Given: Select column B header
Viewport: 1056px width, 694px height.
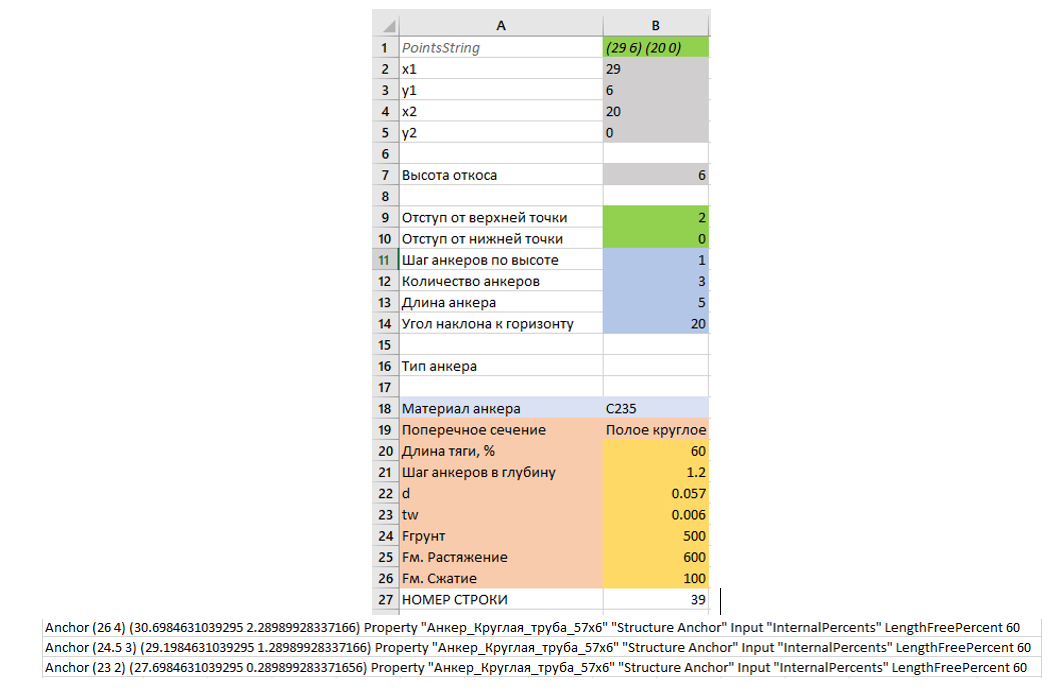Looking at the screenshot, I should pyautogui.click(x=655, y=27).
